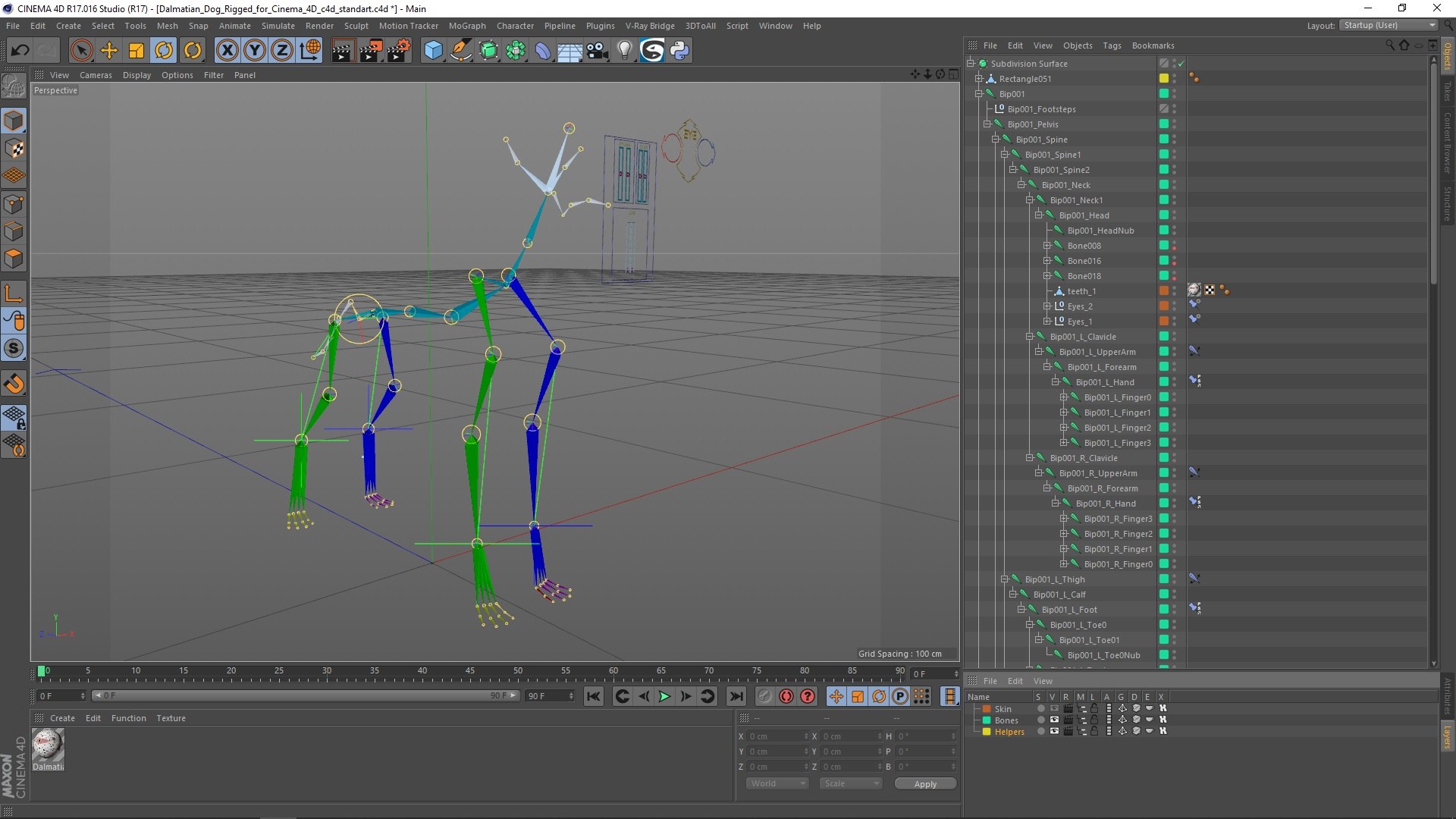Go to end of animation
Screen dimensions: 1456x819
point(736,696)
